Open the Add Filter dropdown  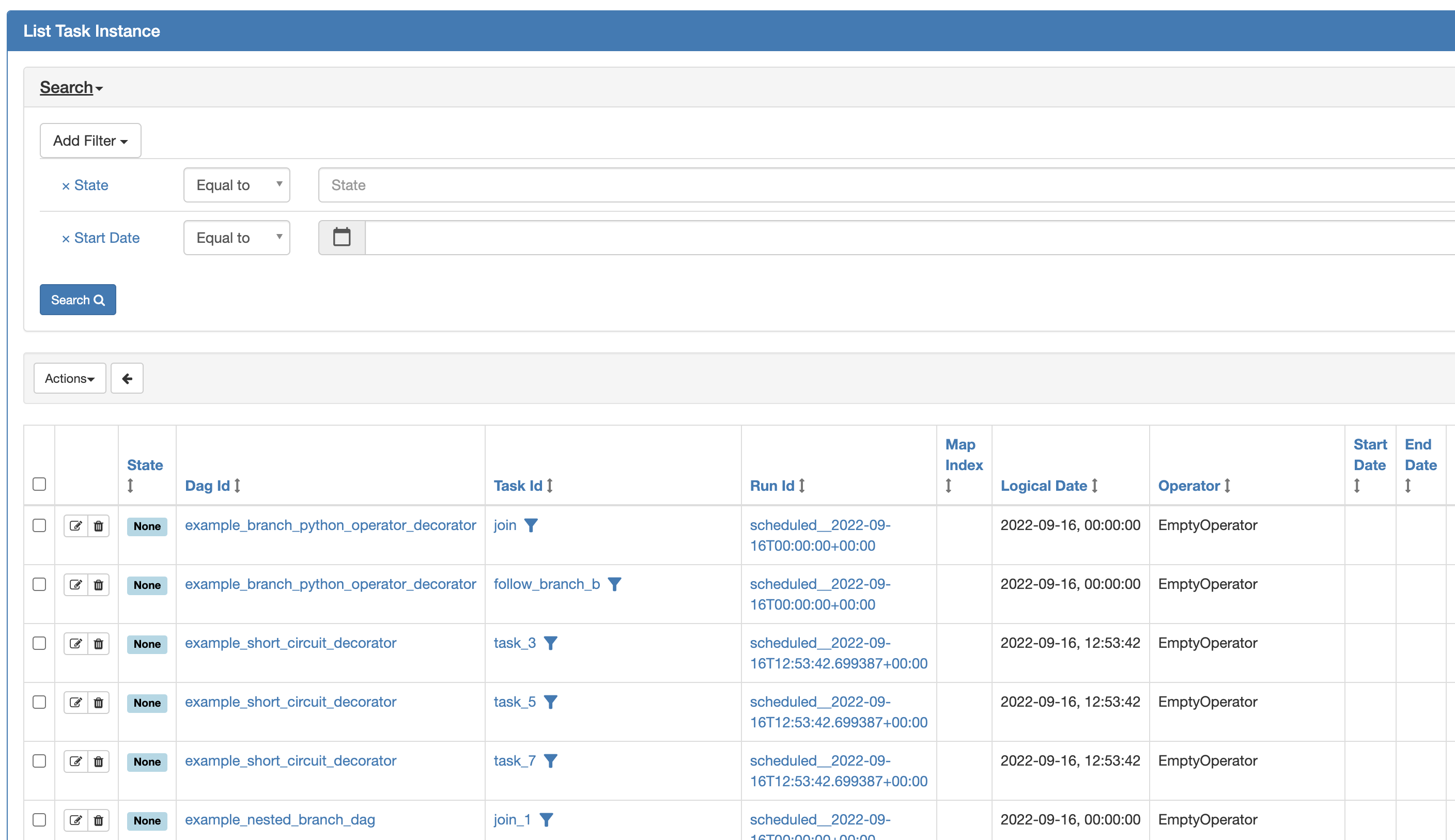(x=90, y=141)
